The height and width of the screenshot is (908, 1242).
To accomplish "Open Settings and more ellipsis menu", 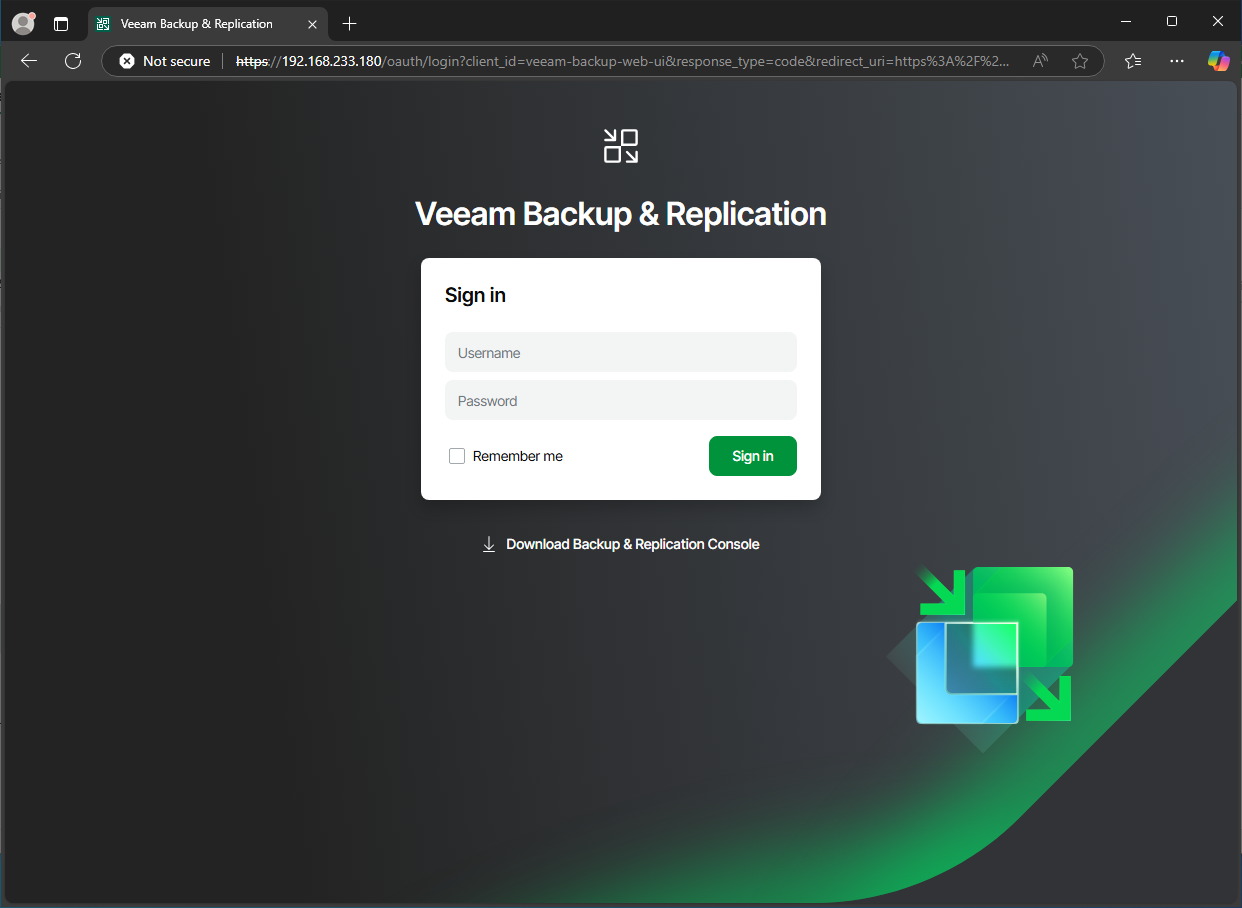I will (1176, 61).
